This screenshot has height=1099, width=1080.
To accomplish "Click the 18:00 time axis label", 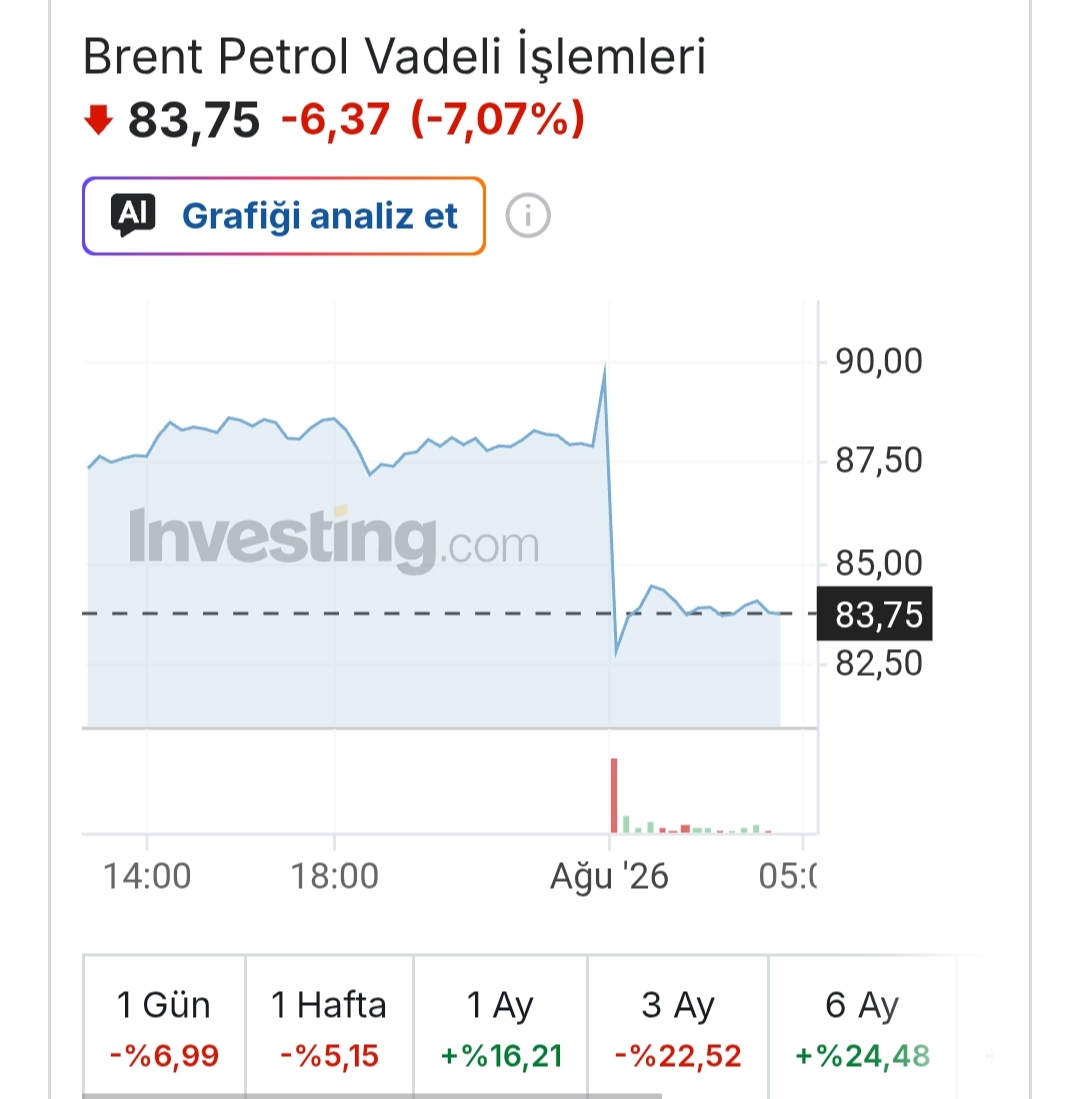I will tap(334, 876).
